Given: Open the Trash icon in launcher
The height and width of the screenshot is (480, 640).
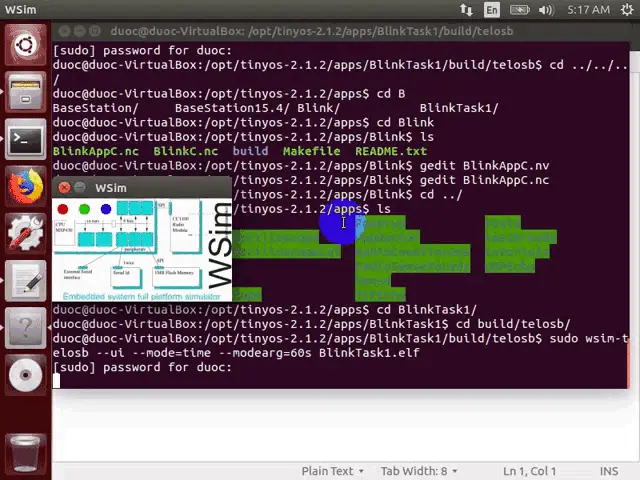Looking at the screenshot, I should point(25,453).
